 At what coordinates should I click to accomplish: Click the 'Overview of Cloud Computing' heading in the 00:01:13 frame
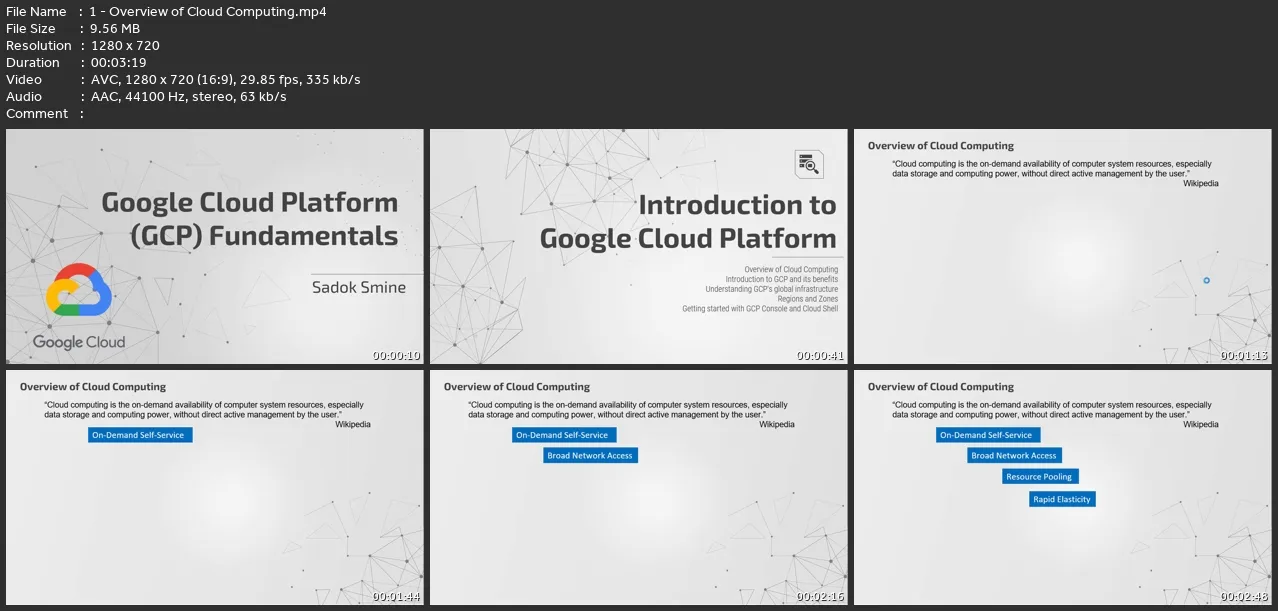coord(941,146)
